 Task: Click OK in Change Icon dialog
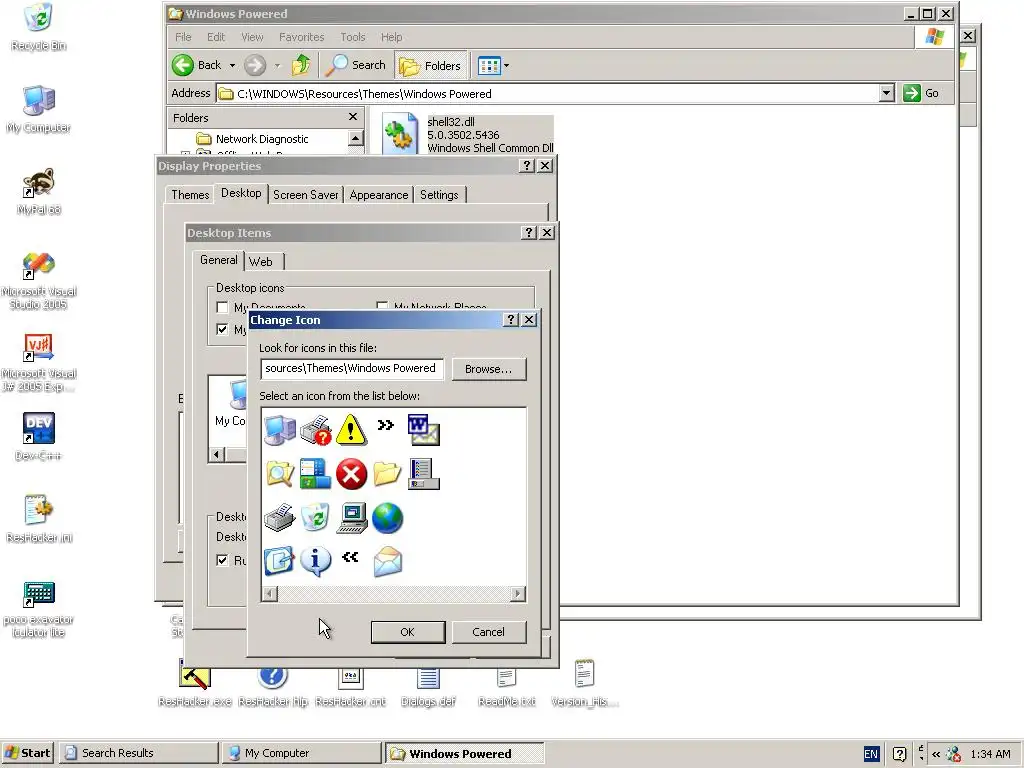pos(408,632)
